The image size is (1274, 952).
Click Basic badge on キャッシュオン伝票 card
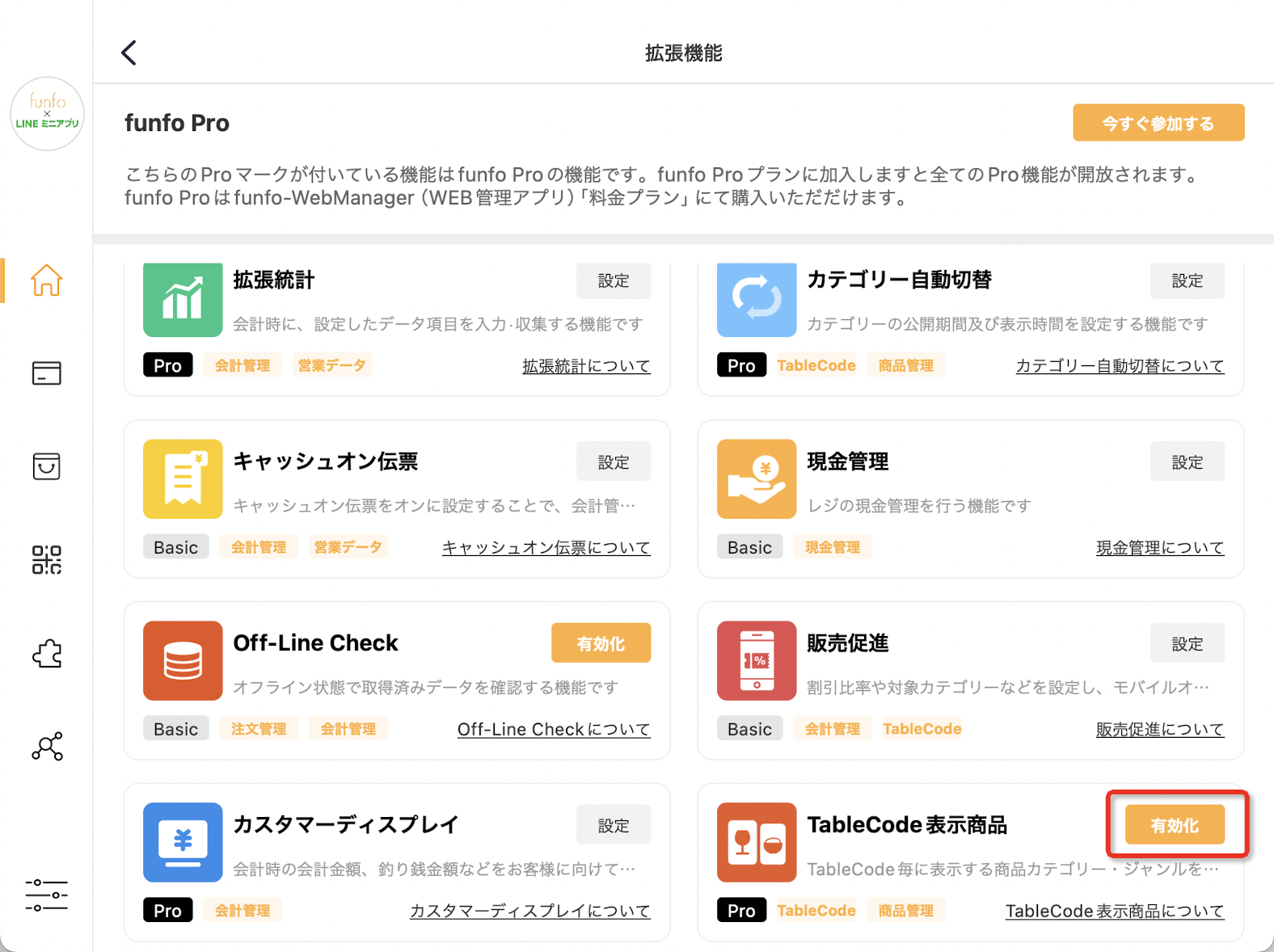[176, 547]
